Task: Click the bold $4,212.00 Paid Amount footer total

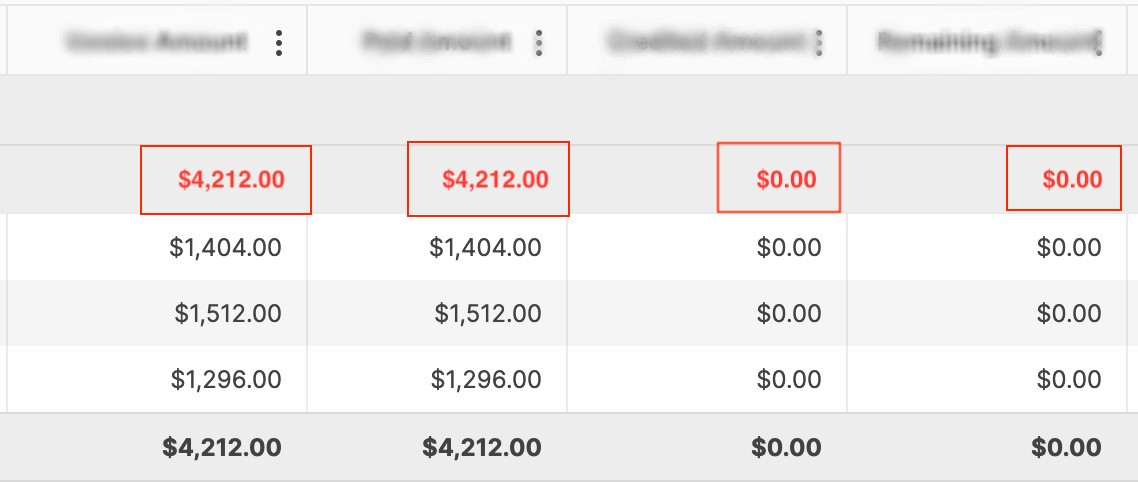Action: point(482,447)
